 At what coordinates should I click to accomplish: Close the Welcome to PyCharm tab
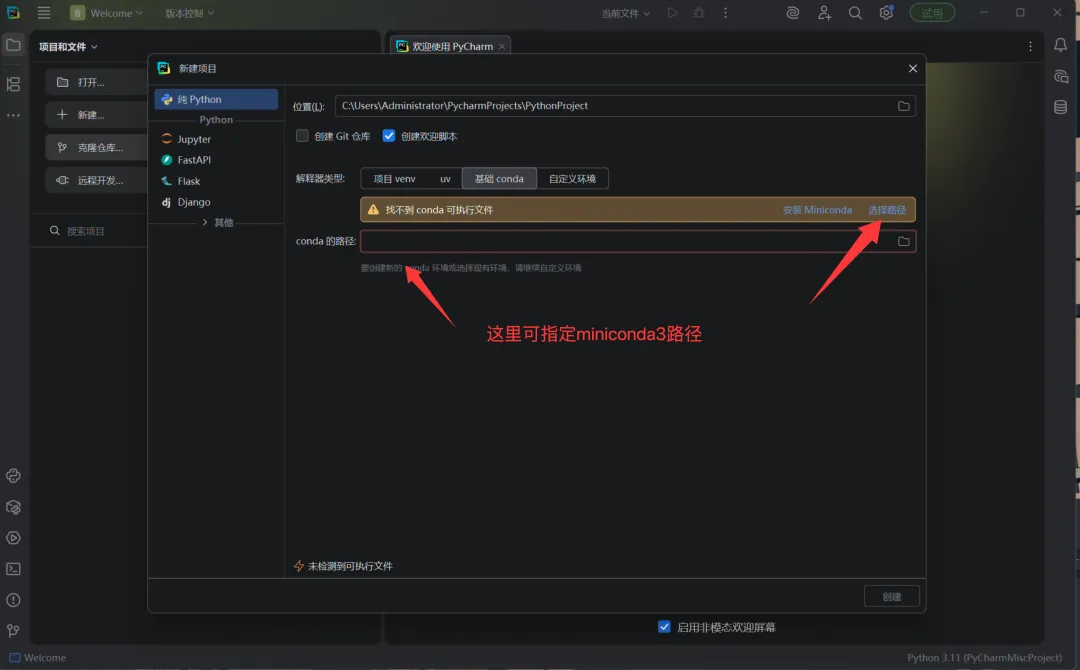tap(502, 46)
